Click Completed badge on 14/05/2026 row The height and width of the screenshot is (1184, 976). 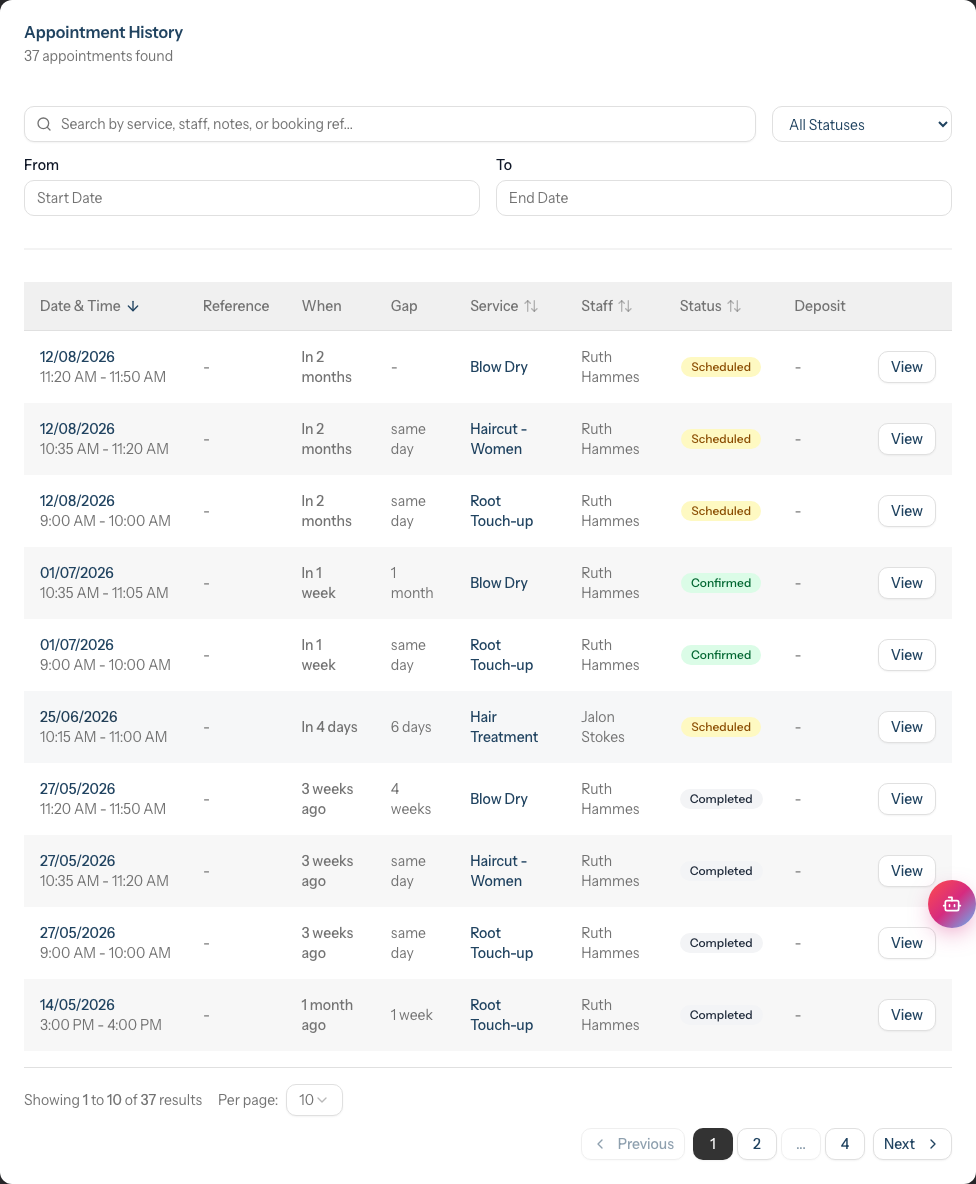point(721,1015)
